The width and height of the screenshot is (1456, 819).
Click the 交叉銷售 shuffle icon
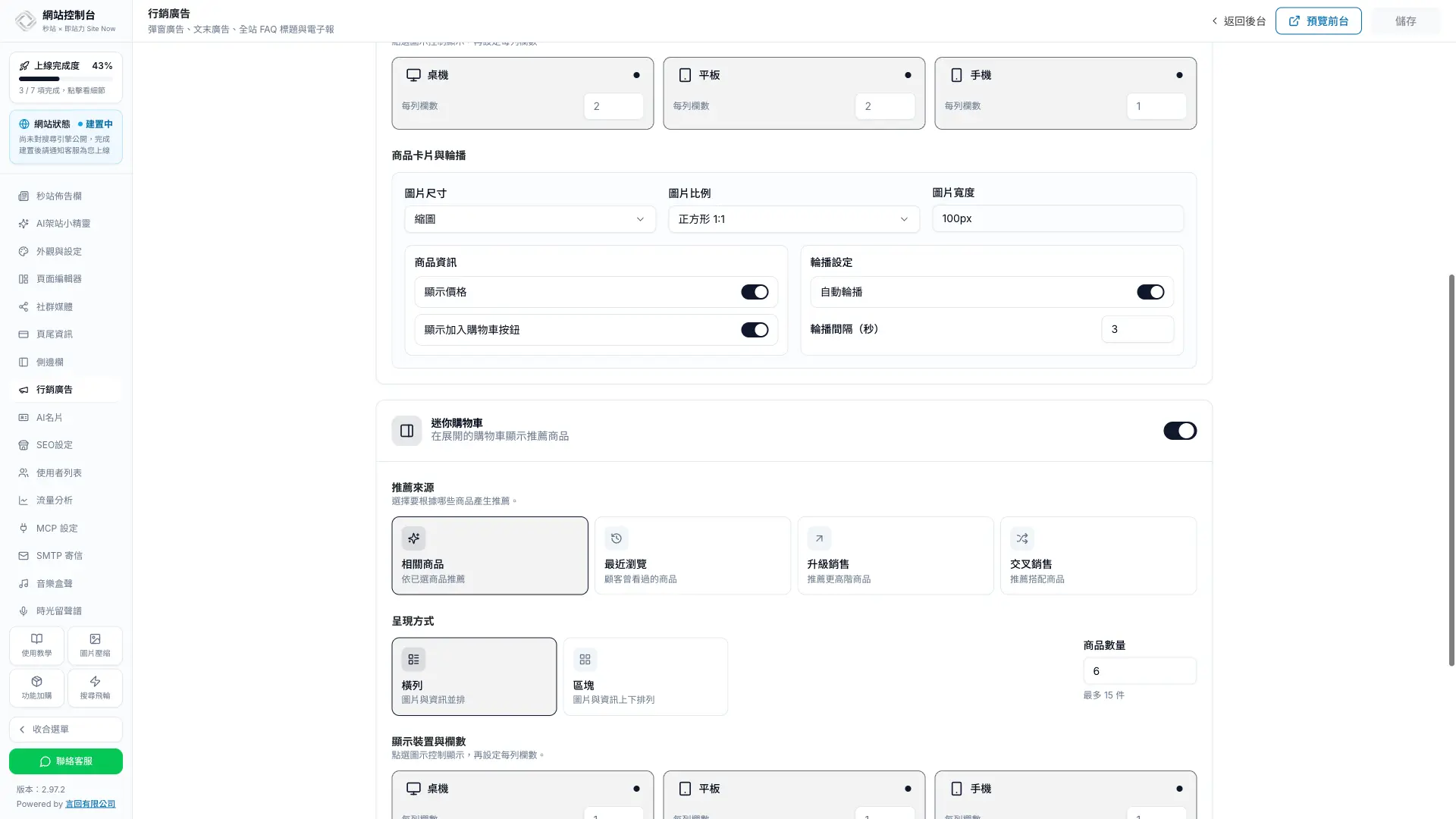1022,538
